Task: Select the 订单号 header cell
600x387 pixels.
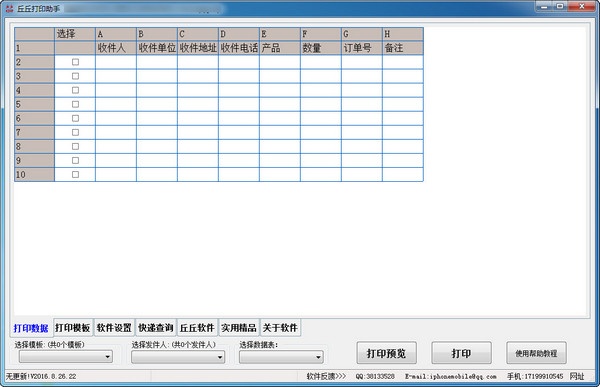Action: 362,48
